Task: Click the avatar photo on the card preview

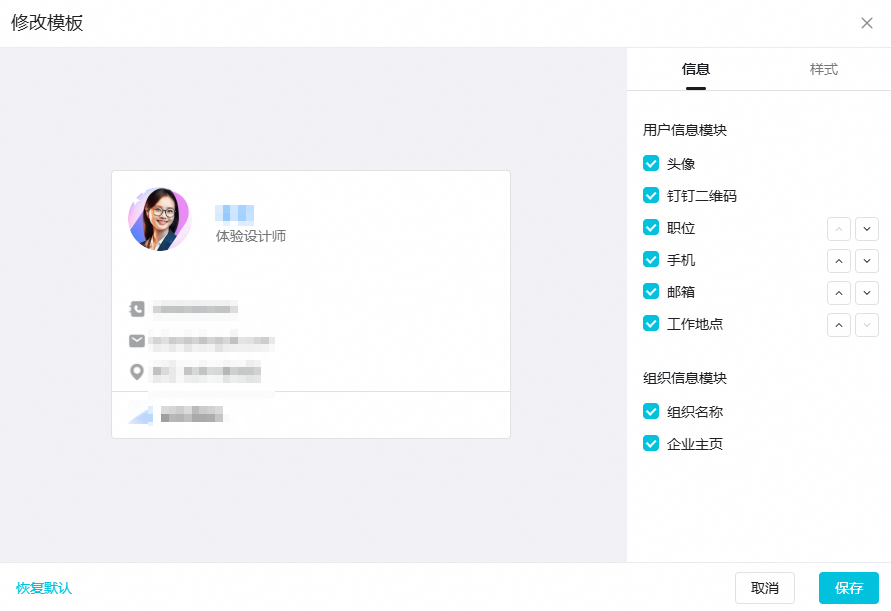Action: pyautogui.click(x=160, y=219)
